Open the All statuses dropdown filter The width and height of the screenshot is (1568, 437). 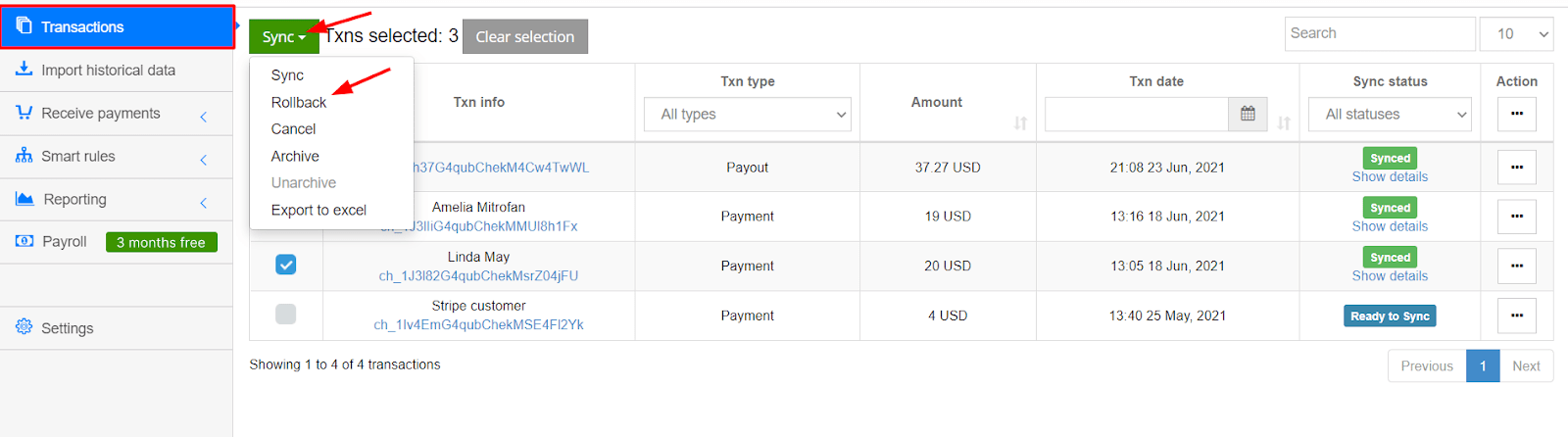click(1390, 115)
